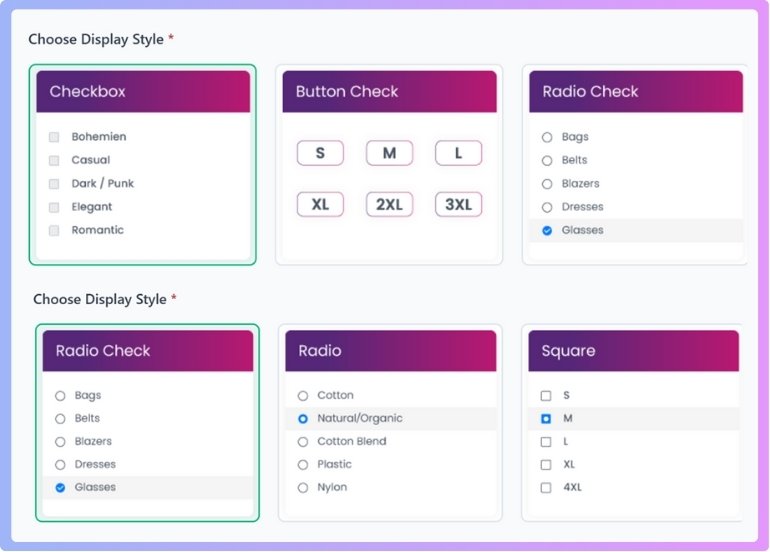
Task: Uncheck the M box in Square card
Action: pos(546,419)
